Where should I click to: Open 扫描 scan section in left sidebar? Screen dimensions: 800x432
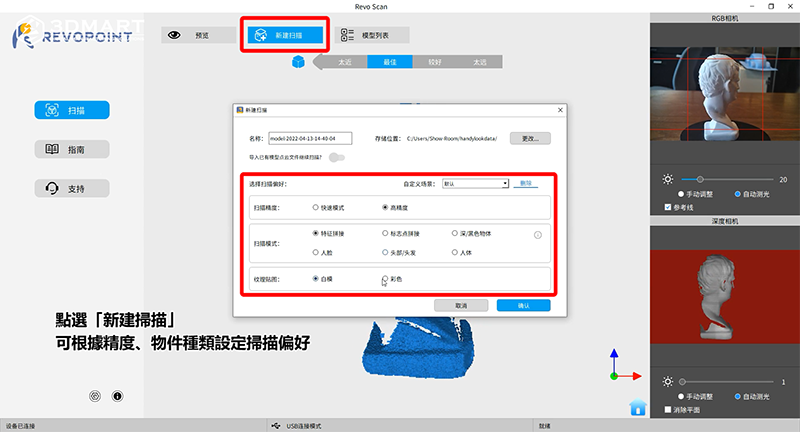[71, 111]
